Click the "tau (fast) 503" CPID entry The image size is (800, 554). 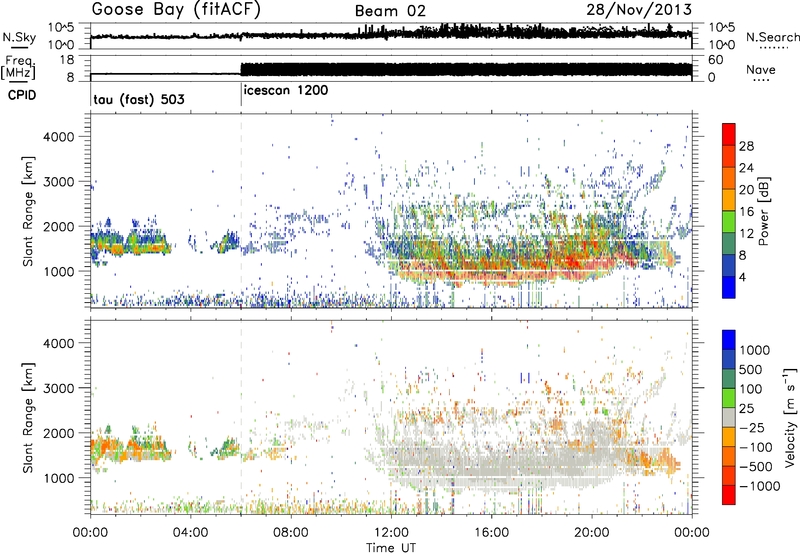point(139,99)
